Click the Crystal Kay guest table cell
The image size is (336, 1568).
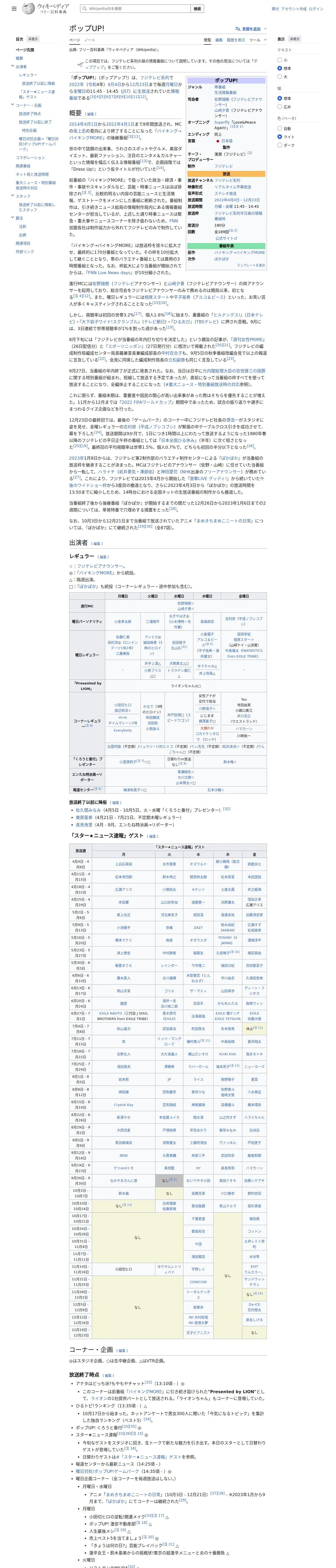[123, 1105]
